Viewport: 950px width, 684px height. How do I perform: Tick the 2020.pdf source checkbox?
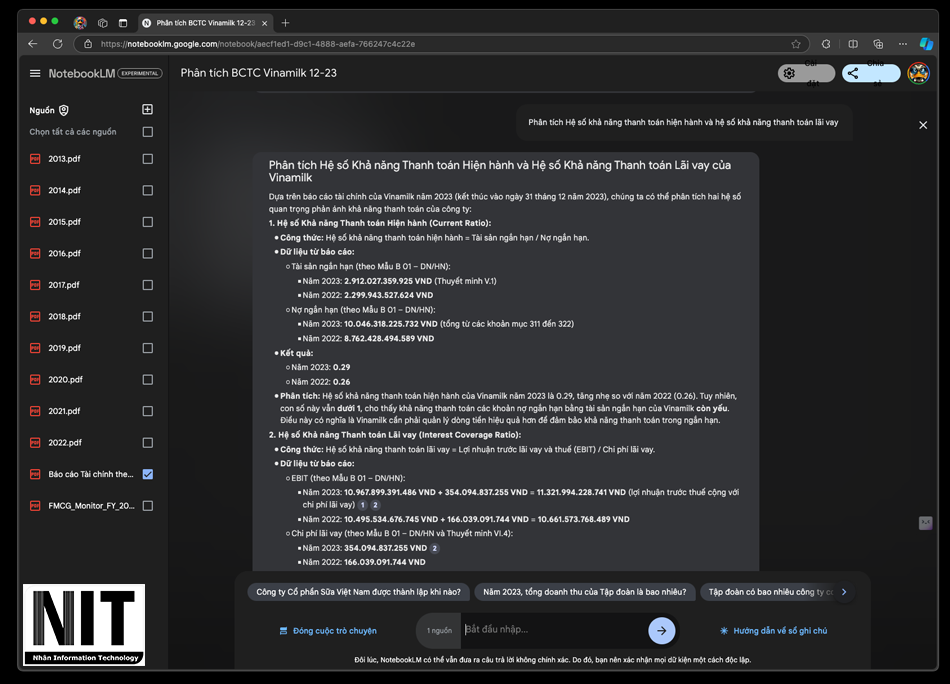tap(147, 379)
